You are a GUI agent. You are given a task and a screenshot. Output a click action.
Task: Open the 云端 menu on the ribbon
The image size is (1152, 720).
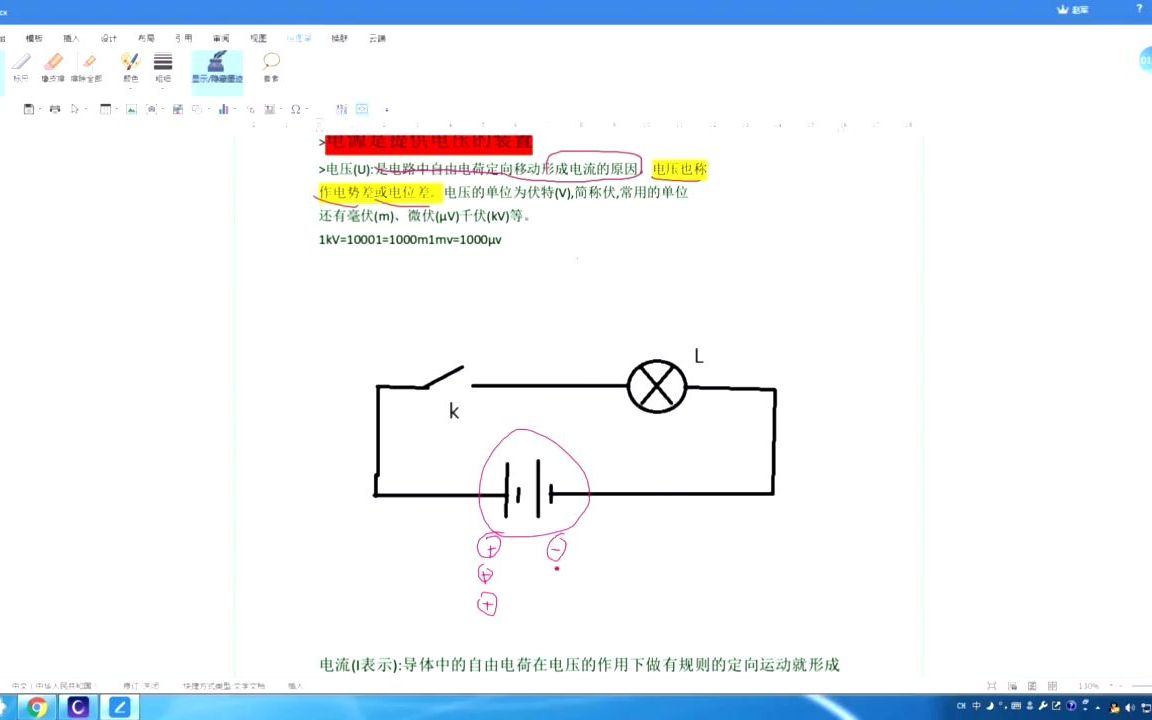[x=377, y=38]
